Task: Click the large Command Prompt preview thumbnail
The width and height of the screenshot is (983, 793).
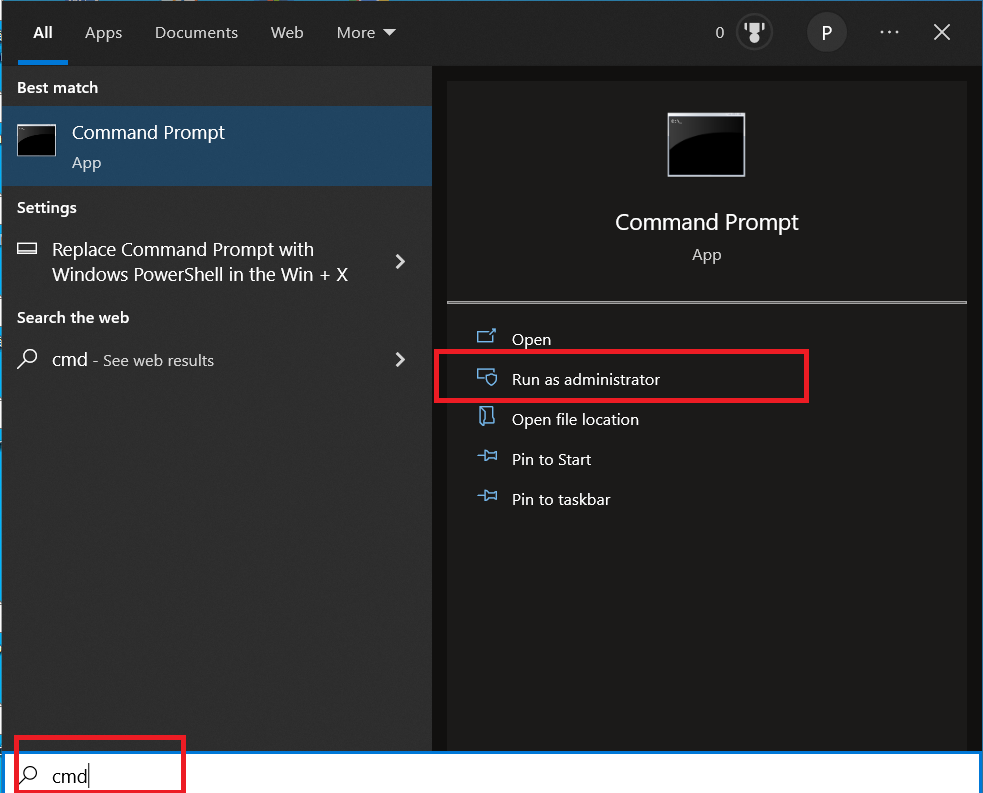Action: [706, 145]
